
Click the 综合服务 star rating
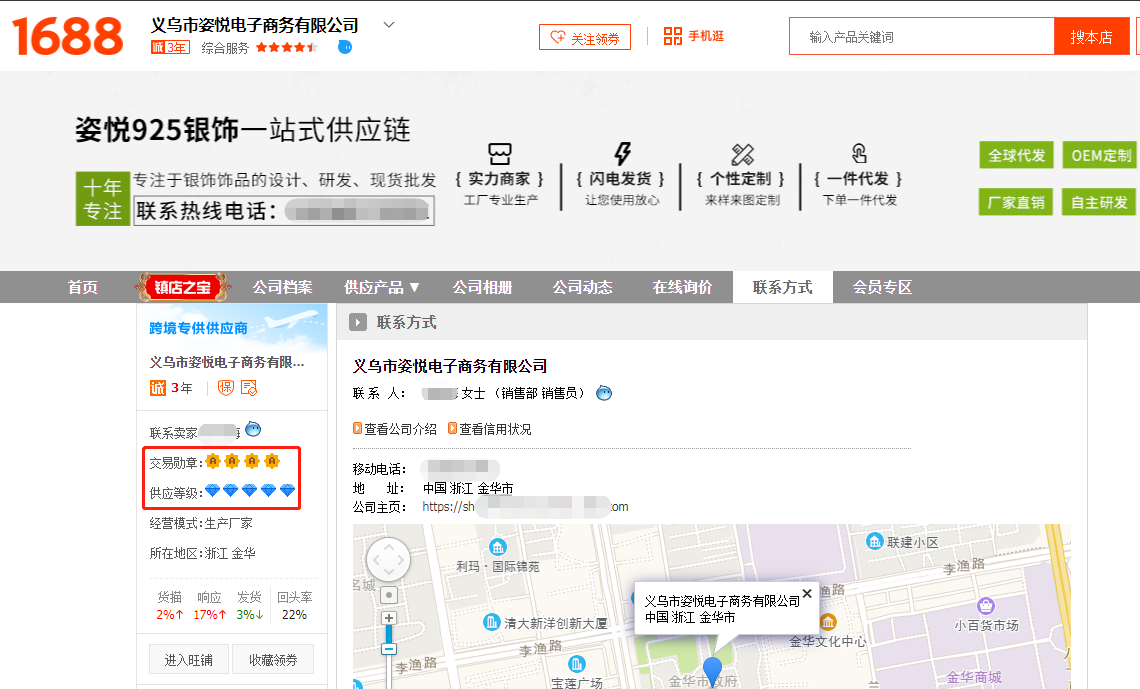coord(286,47)
